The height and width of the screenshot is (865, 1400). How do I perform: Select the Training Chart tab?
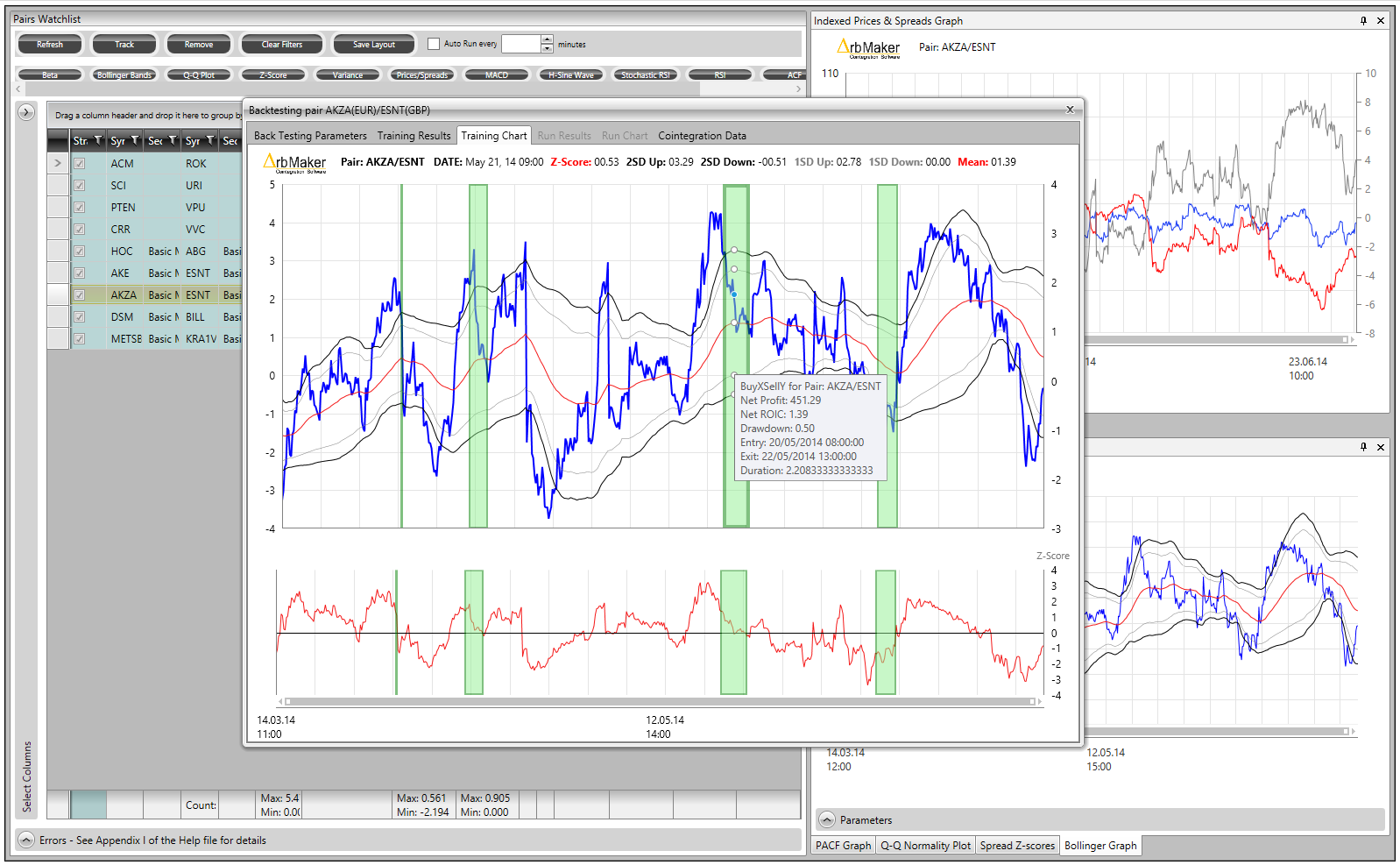tap(494, 136)
